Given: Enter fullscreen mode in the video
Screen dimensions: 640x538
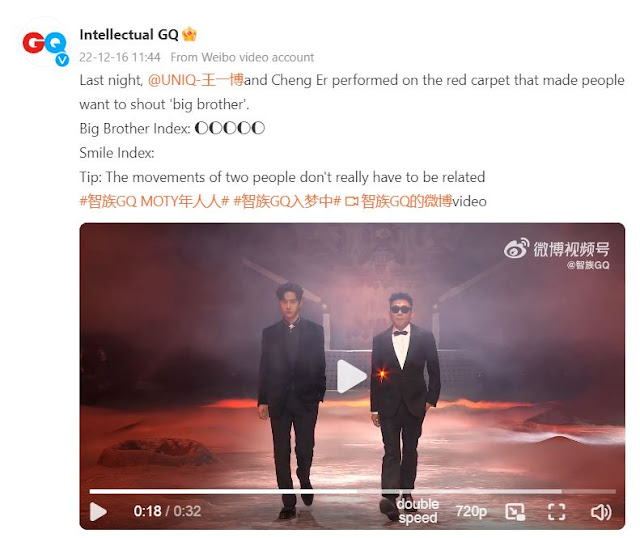Looking at the screenshot, I should coord(556,512).
